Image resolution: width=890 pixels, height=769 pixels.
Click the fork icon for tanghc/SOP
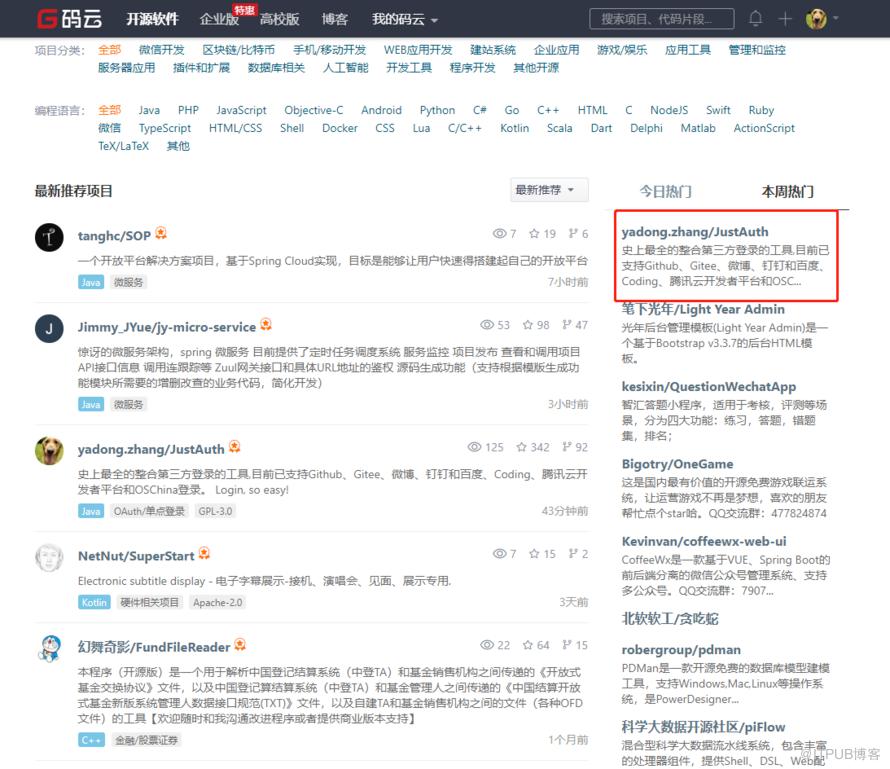point(573,233)
